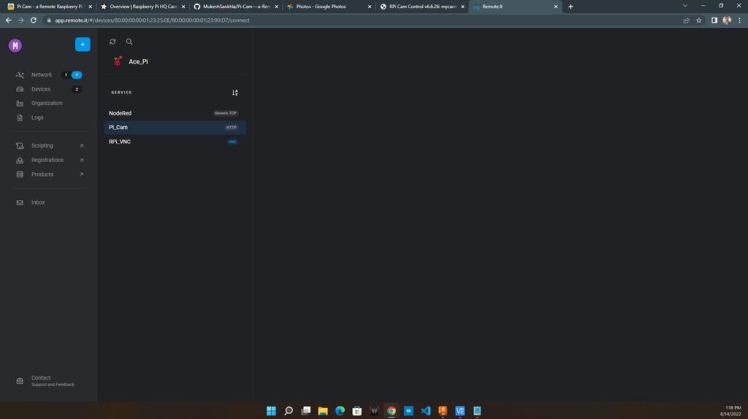Open the search magnifier icon

(129, 42)
